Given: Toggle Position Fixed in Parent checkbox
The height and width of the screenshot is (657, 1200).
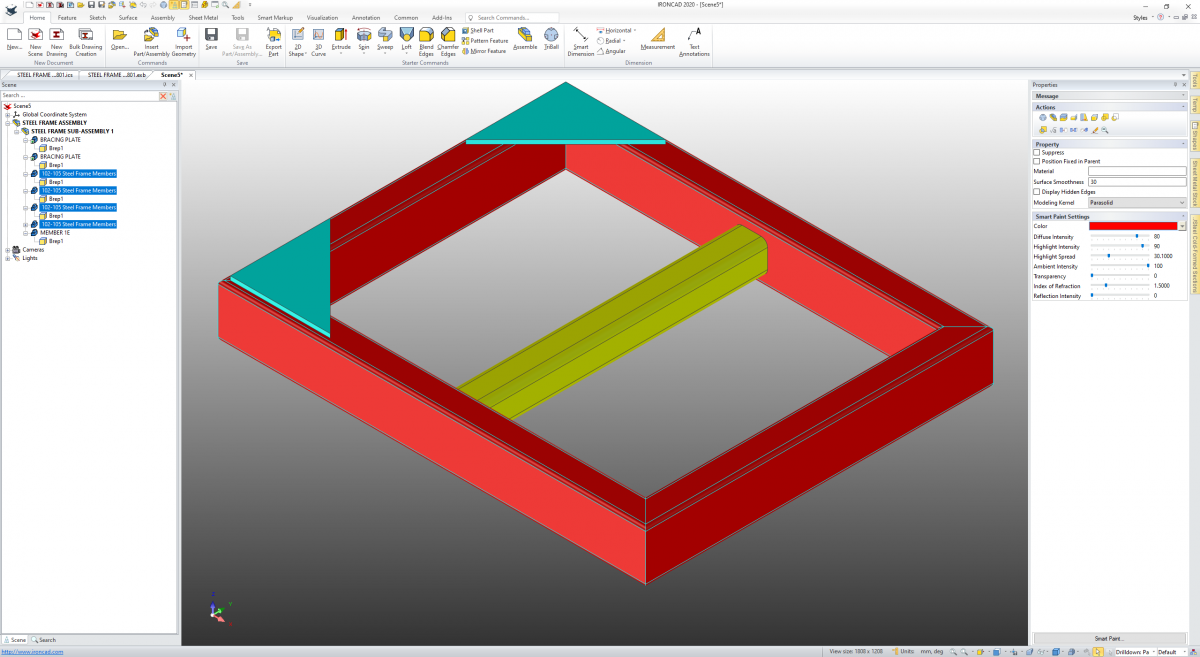Looking at the screenshot, I should (1037, 161).
